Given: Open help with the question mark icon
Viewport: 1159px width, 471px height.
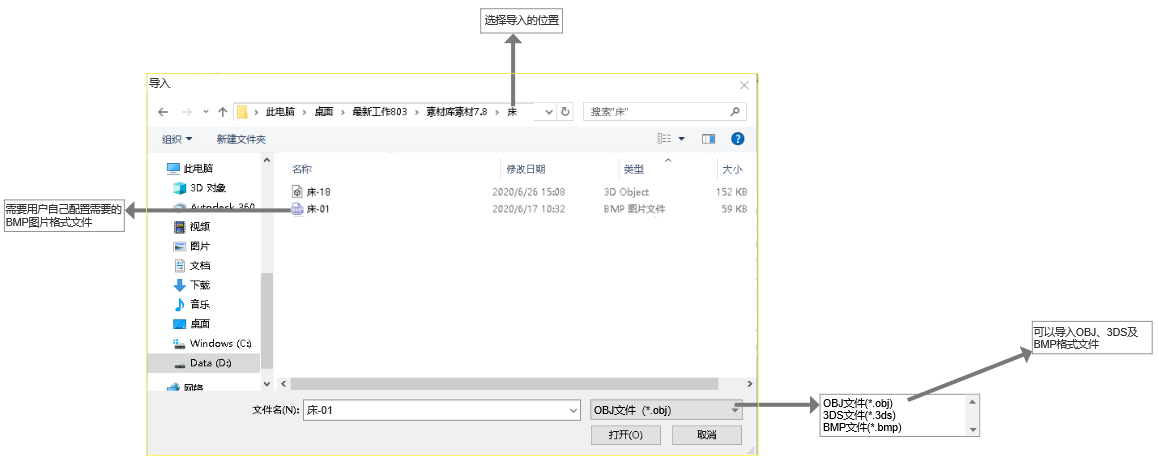Looking at the screenshot, I should pos(738,138).
